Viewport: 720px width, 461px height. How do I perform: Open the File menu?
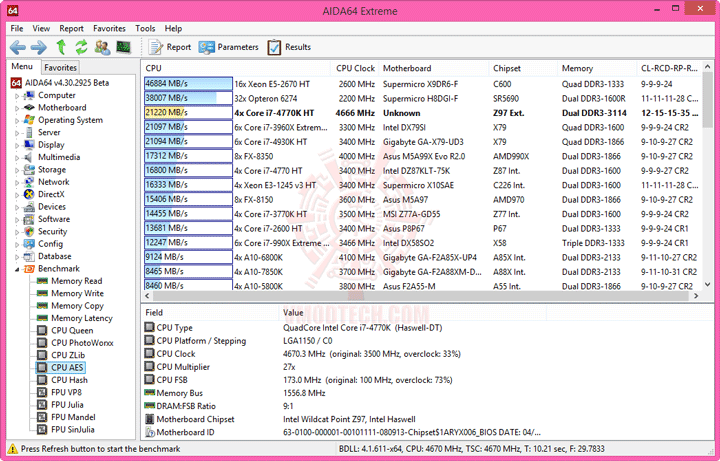point(17,28)
